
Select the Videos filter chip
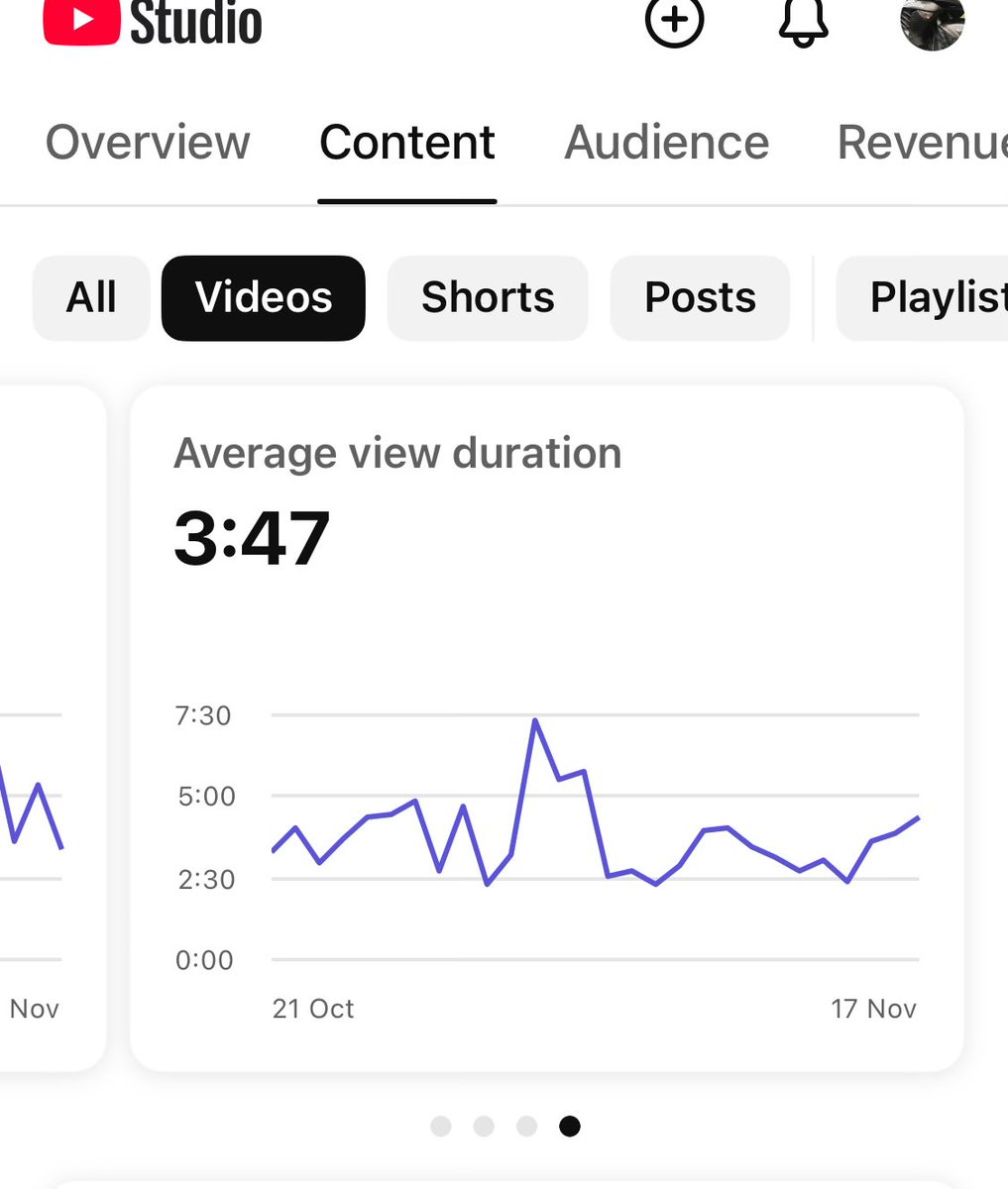coord(264,297)
